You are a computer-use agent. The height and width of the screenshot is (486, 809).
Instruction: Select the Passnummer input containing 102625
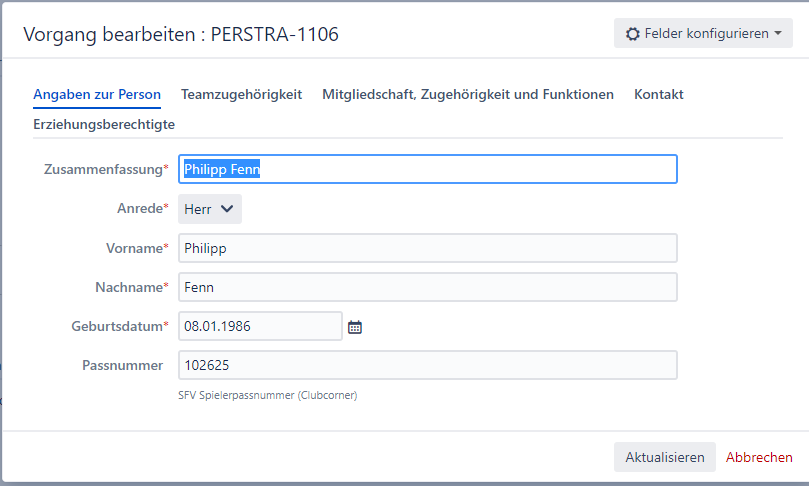tap(427, 365)
